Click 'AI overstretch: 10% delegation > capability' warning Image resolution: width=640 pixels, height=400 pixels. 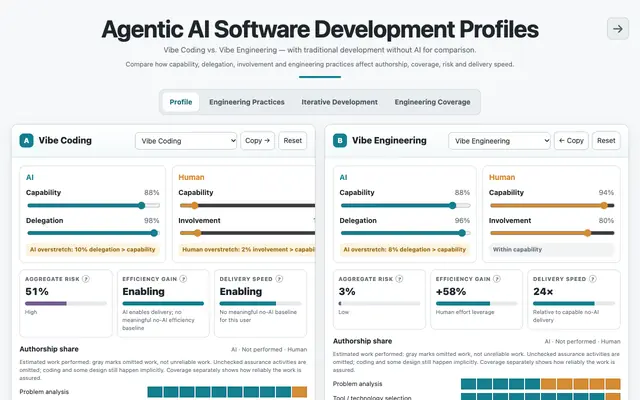(x=93, y=249)
